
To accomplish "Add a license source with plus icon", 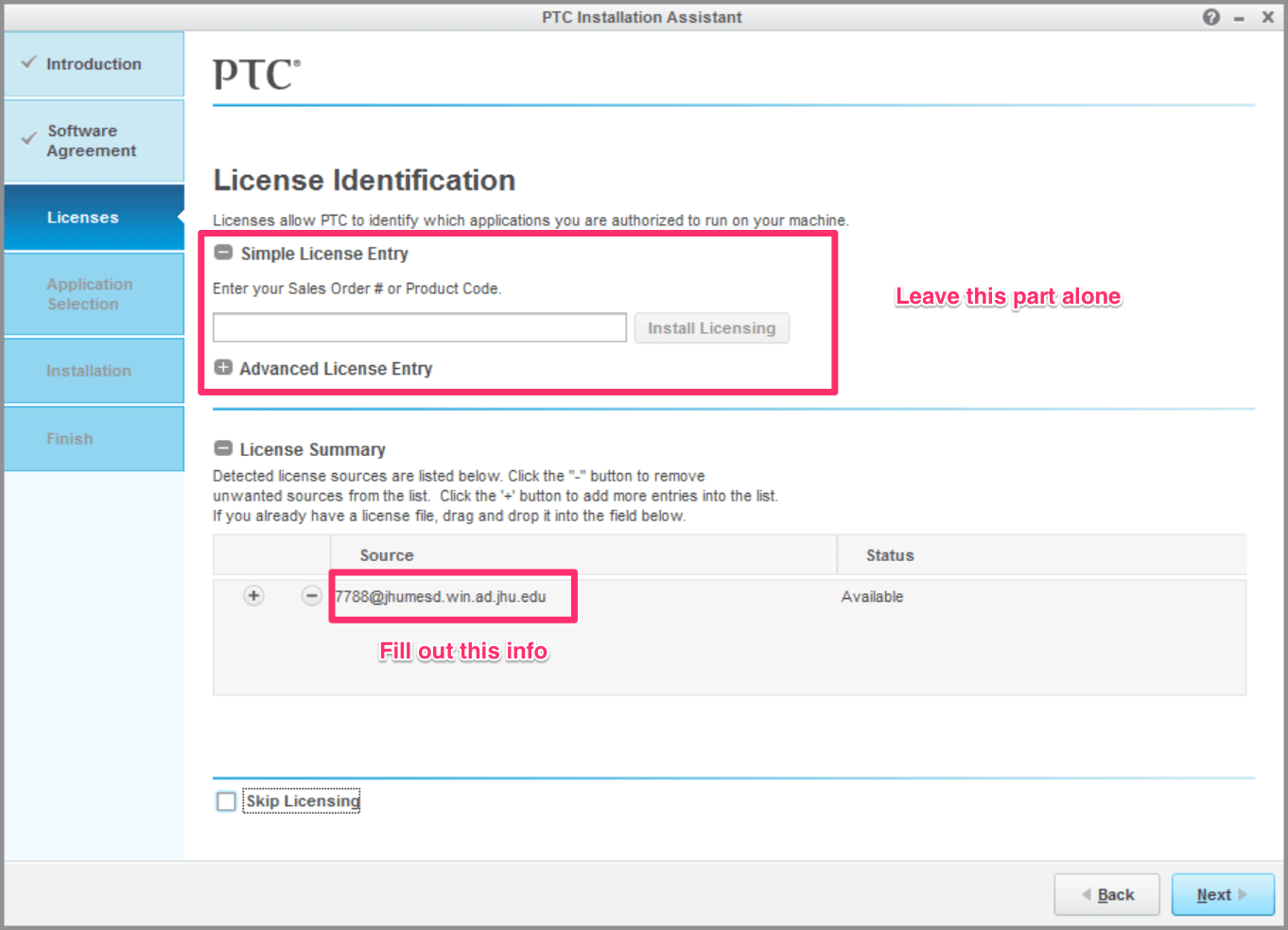I will (x=253, y=596).
